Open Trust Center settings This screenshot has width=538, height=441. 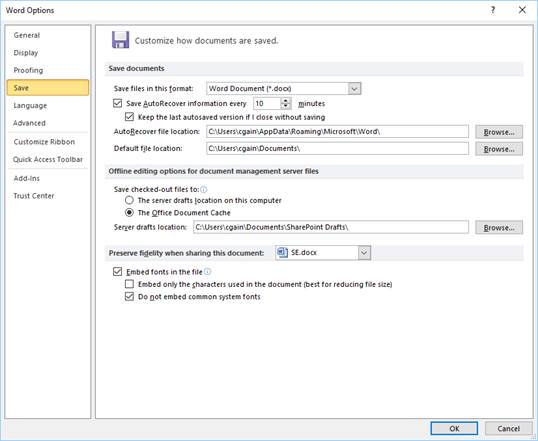(34, 196)
